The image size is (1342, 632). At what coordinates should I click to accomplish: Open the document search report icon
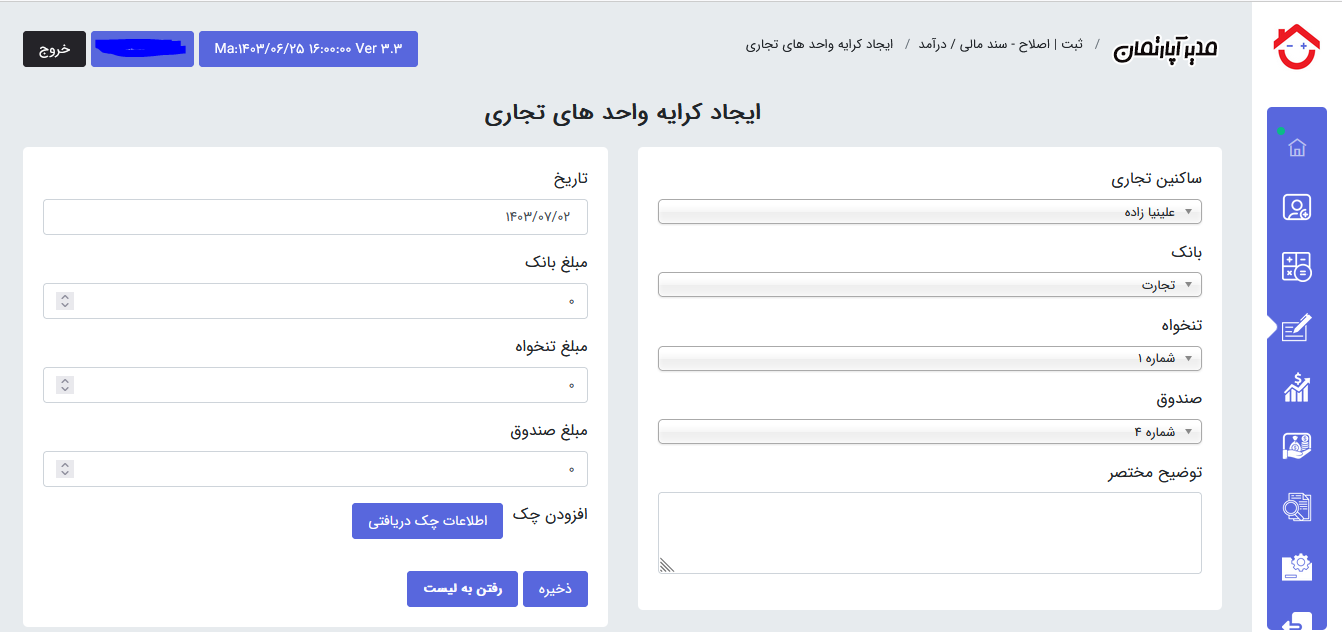(x=1297, y=507)
